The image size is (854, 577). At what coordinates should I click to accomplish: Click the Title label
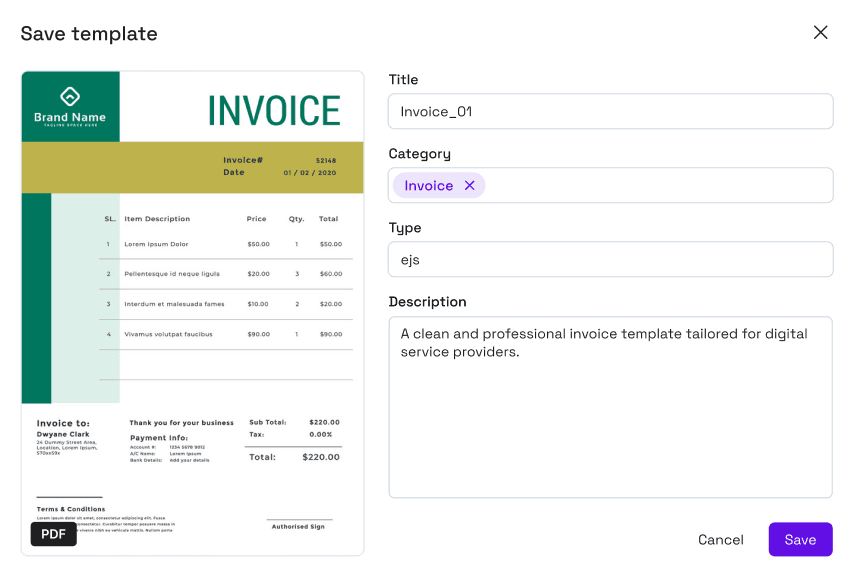[x=403, y=80]
